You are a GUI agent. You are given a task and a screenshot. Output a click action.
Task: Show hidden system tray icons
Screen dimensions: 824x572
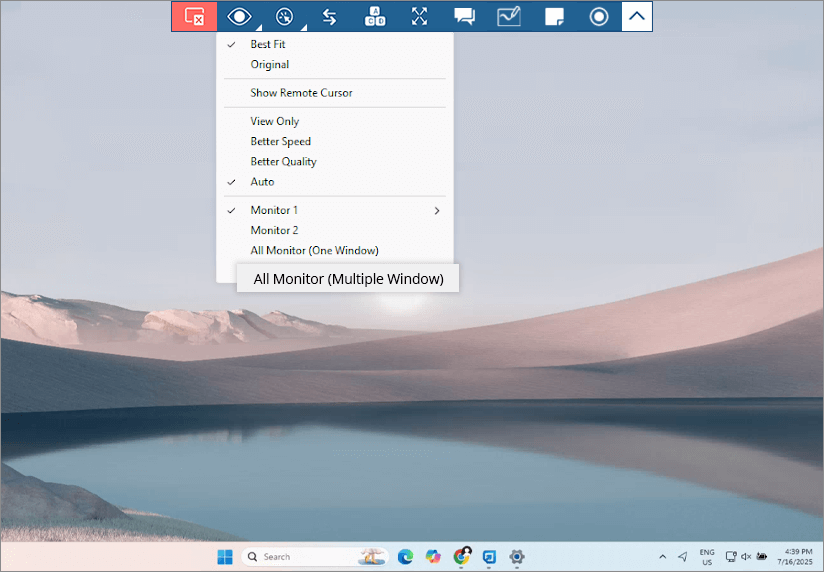(x=662, y=557)
